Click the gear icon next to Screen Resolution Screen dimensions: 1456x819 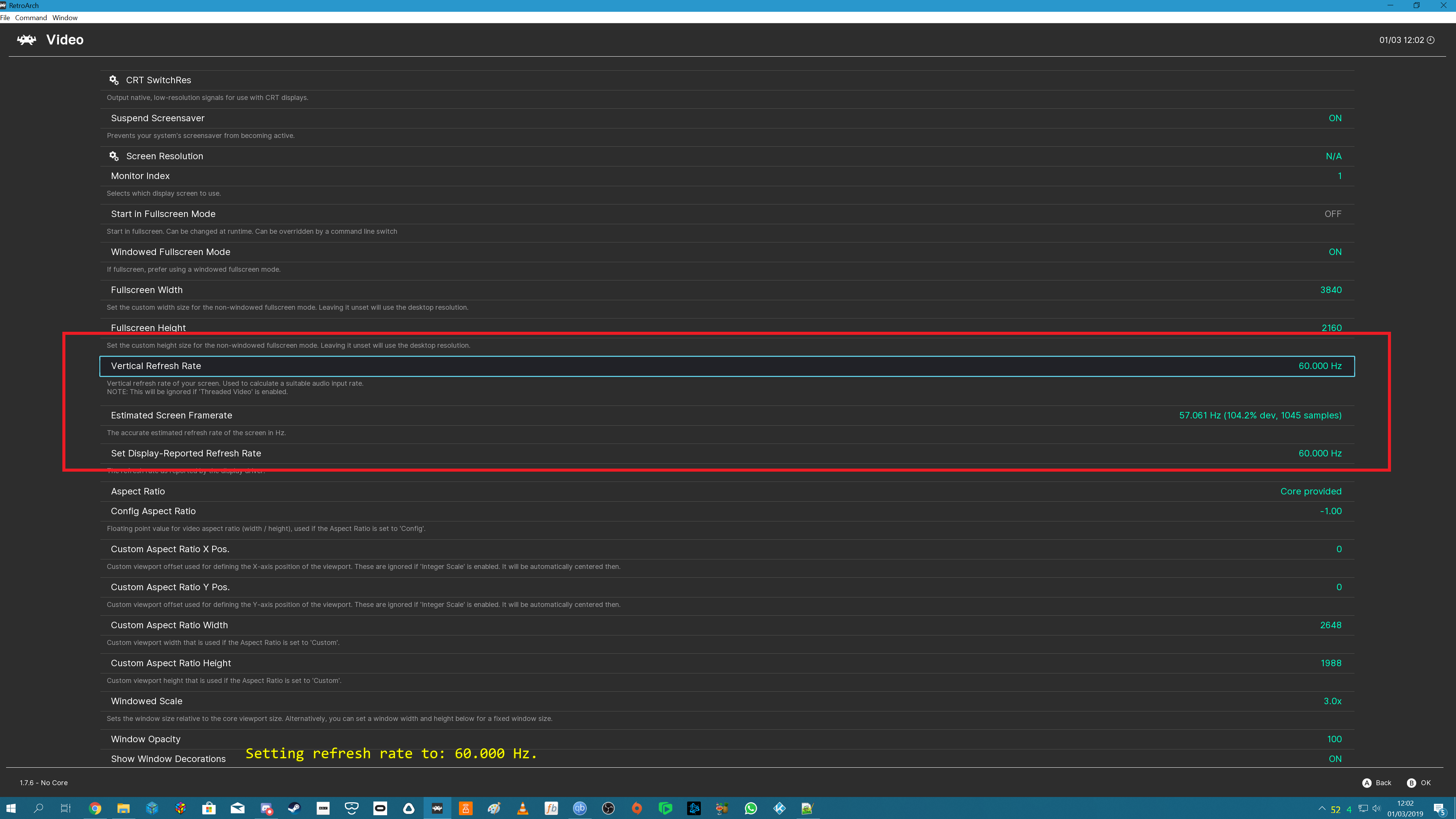coord(114,156)
